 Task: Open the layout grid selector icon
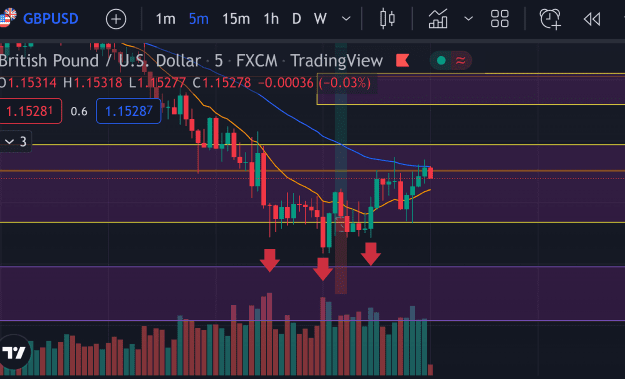(x=499, y=19)
